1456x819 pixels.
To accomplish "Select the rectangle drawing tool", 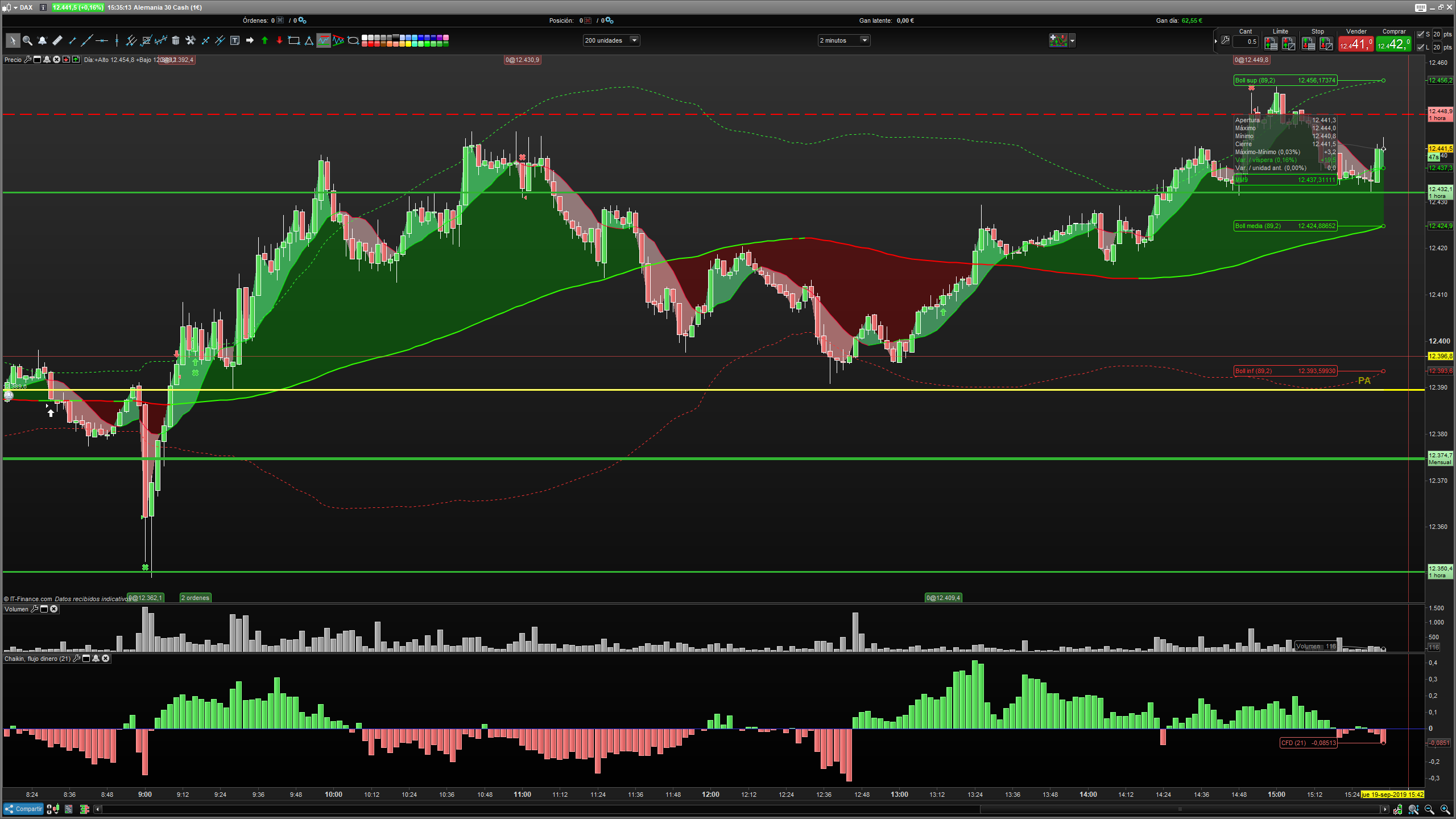I will point(294,40).
